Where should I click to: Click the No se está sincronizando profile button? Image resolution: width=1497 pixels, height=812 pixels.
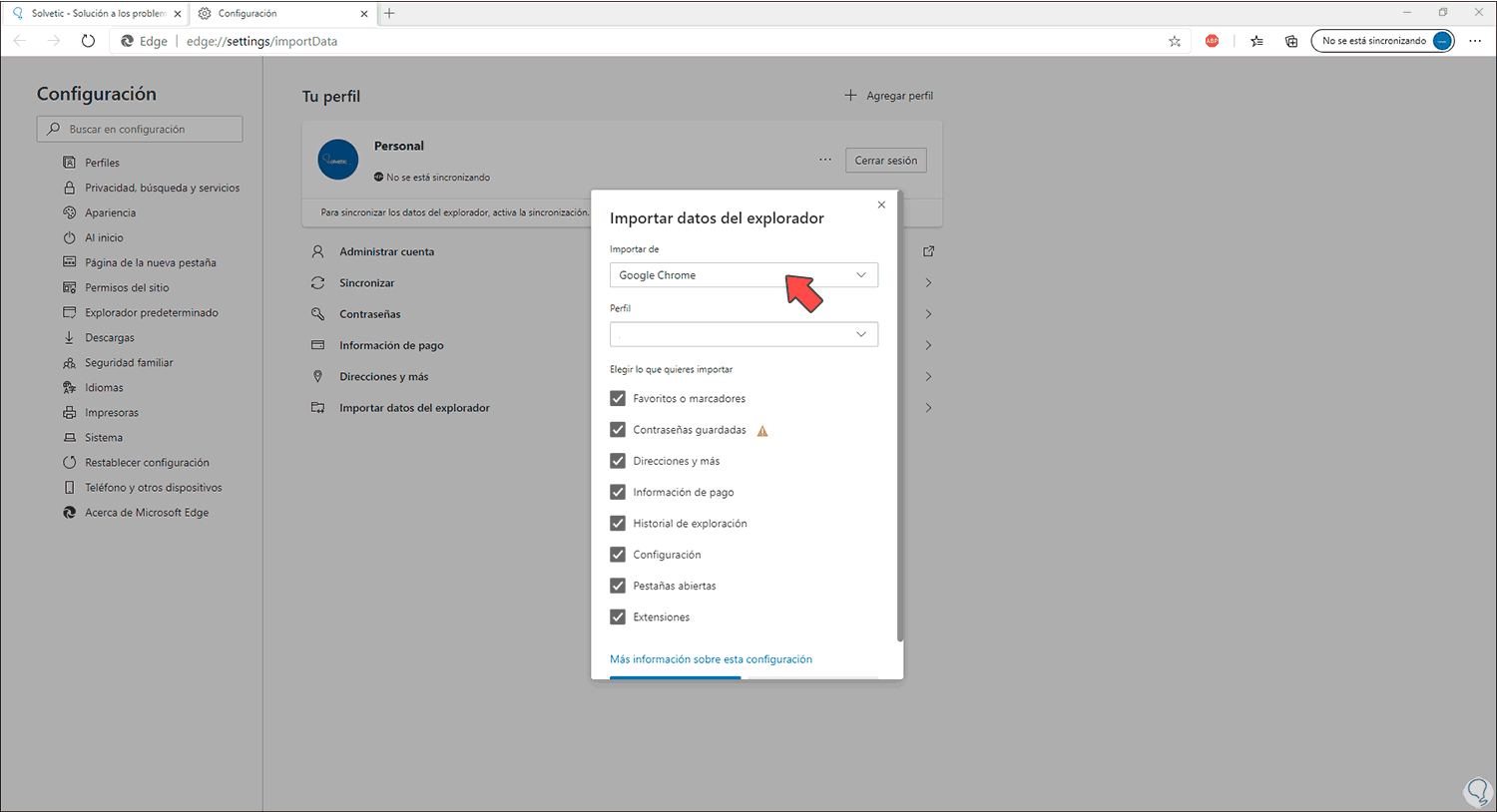(1383, 41)
